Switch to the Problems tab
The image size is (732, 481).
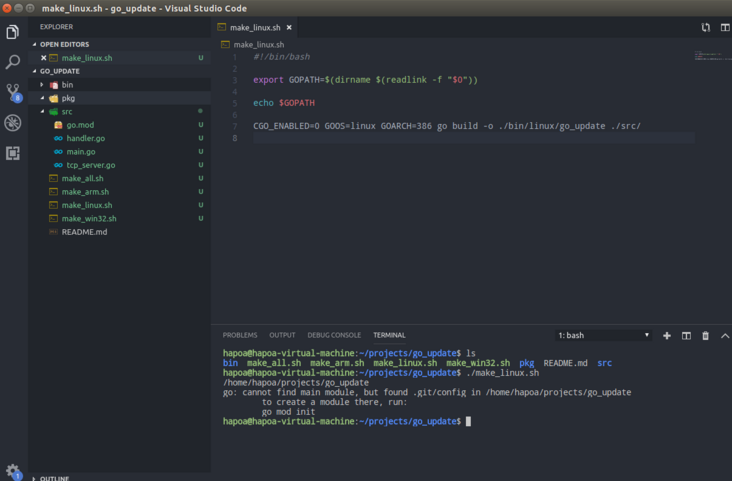point(239,335)
